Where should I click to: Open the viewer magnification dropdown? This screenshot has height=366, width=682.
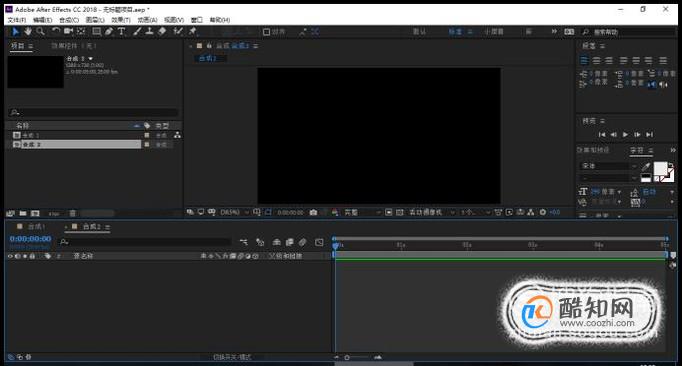(235, 212)
